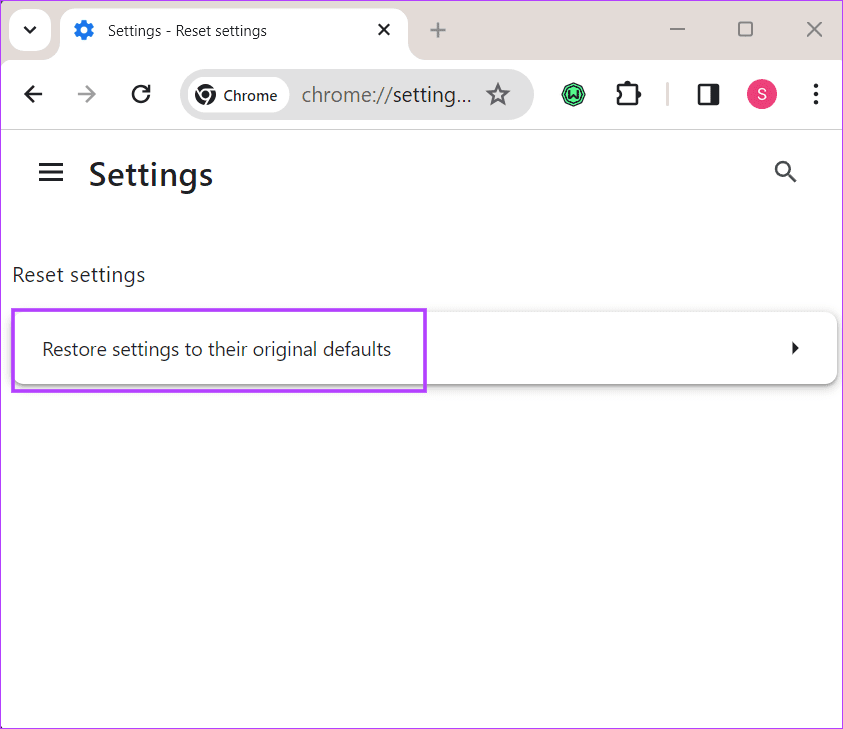The width and height of the screenshot is (843, 729).
Task: Expand the Restore settings row arrow
Action: point(795,348)
